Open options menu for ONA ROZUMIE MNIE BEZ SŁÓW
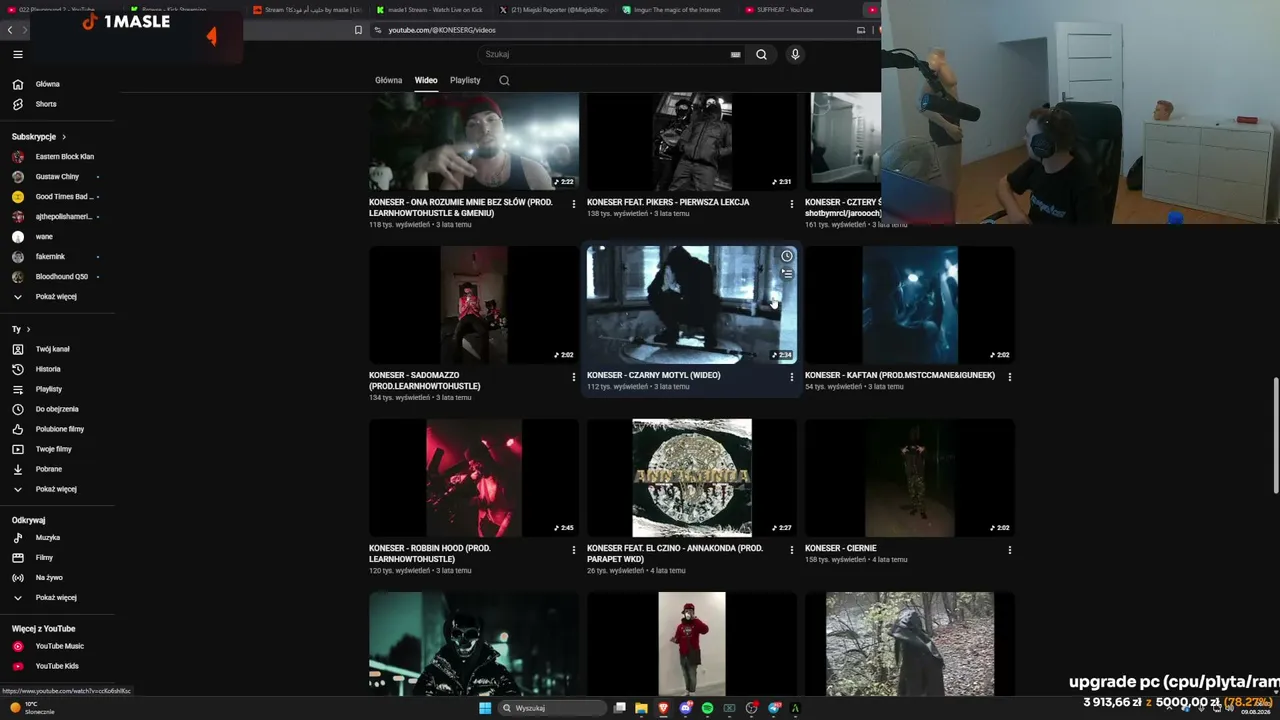The width and height of the screenshot is (1280, 720). point(574,204)
